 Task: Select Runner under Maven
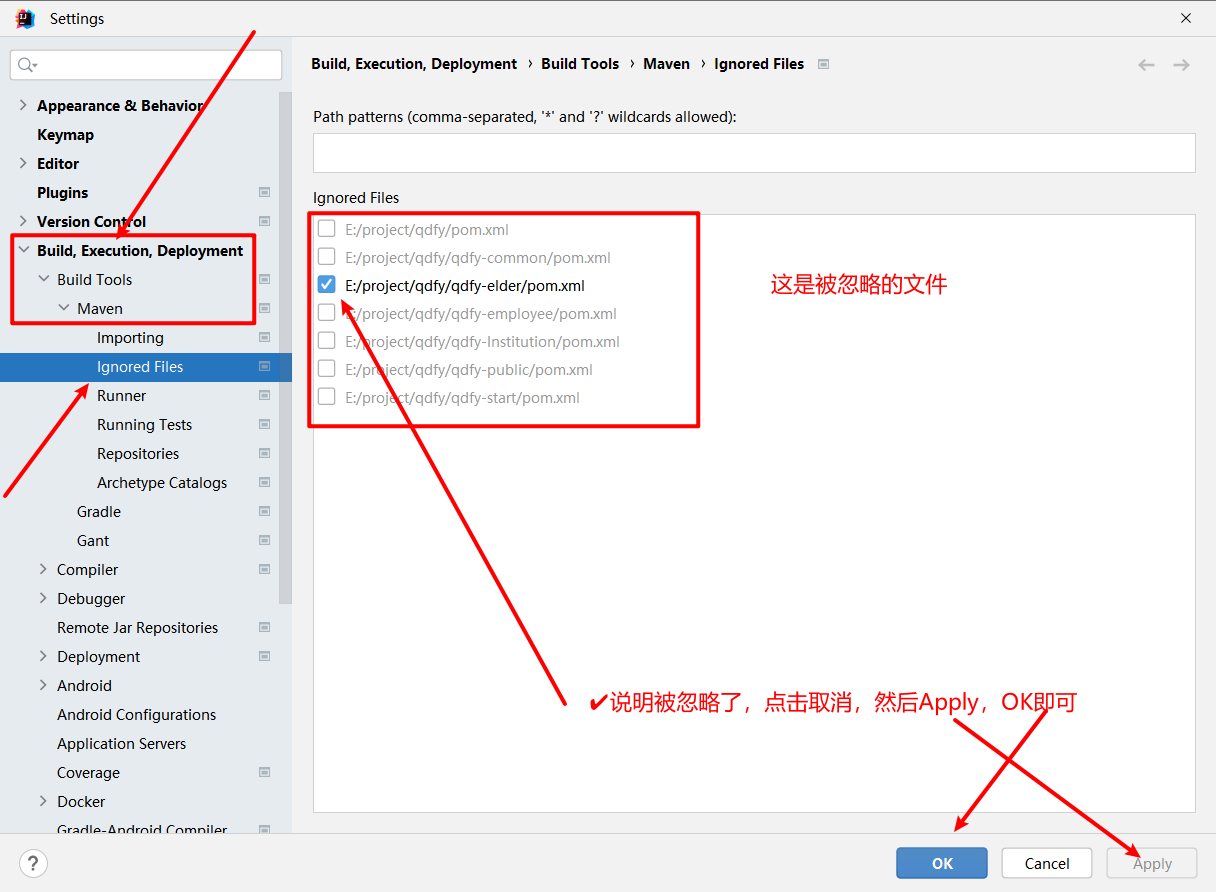tap(121, 395)
